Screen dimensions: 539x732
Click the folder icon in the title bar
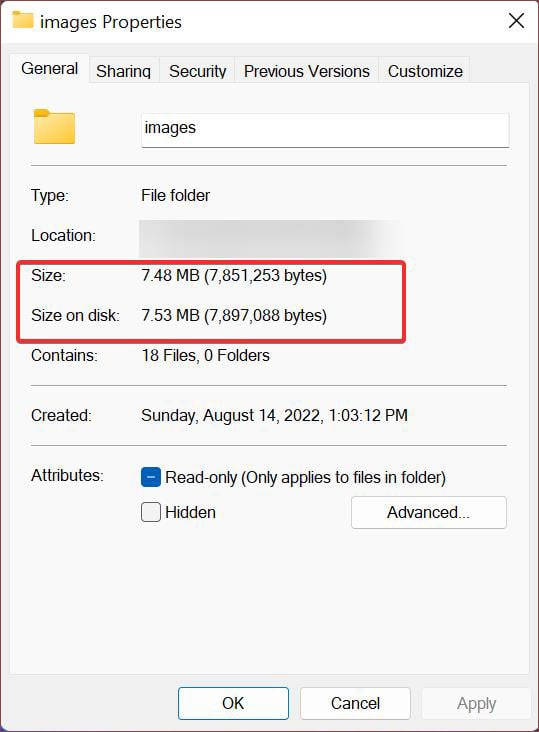tap(22, 20)
